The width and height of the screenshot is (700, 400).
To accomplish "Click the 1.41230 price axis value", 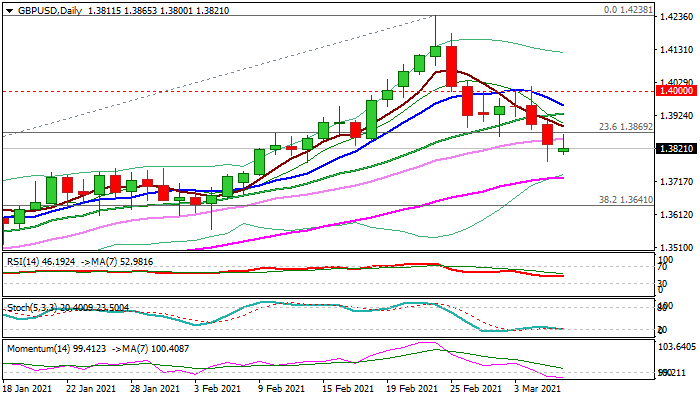I will [677, 48].
